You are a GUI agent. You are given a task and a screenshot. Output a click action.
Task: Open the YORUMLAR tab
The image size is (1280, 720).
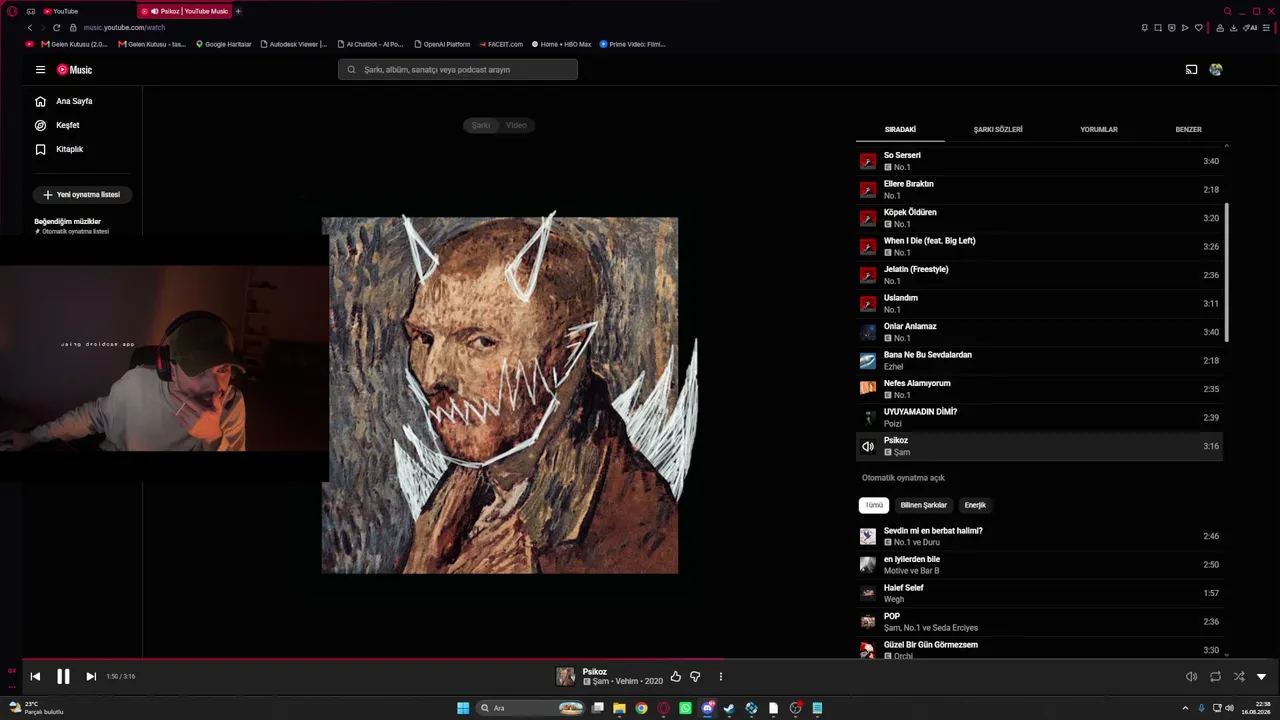coord(1099,130)
